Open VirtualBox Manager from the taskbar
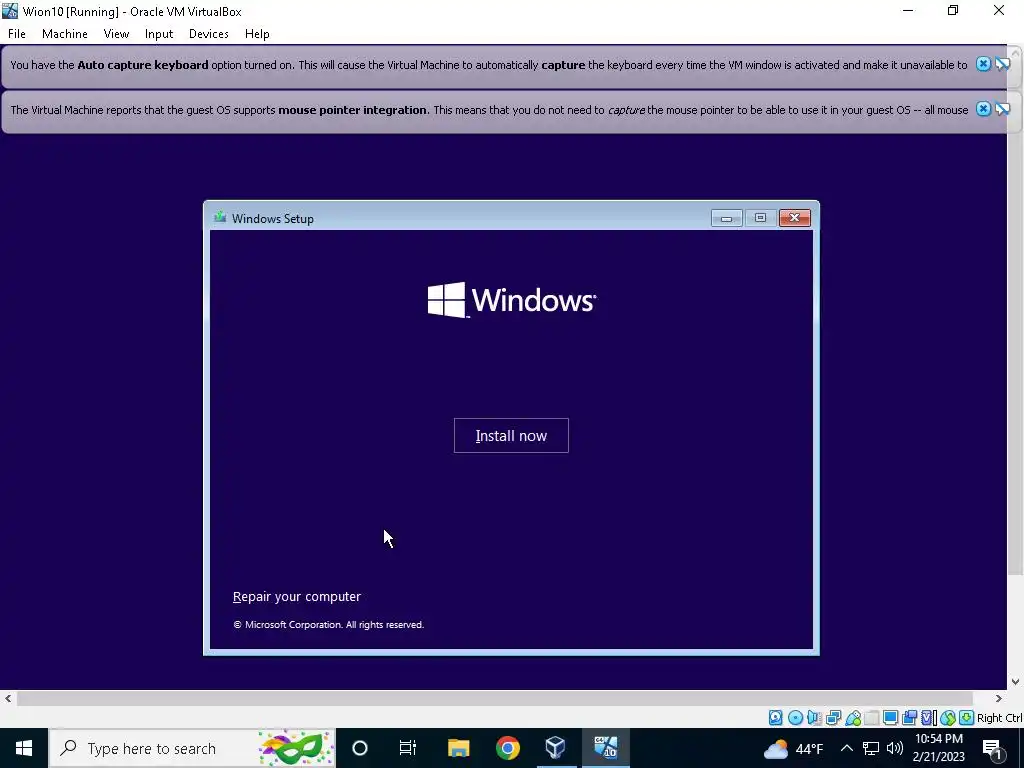The image size is (1024, 768). 555,748
